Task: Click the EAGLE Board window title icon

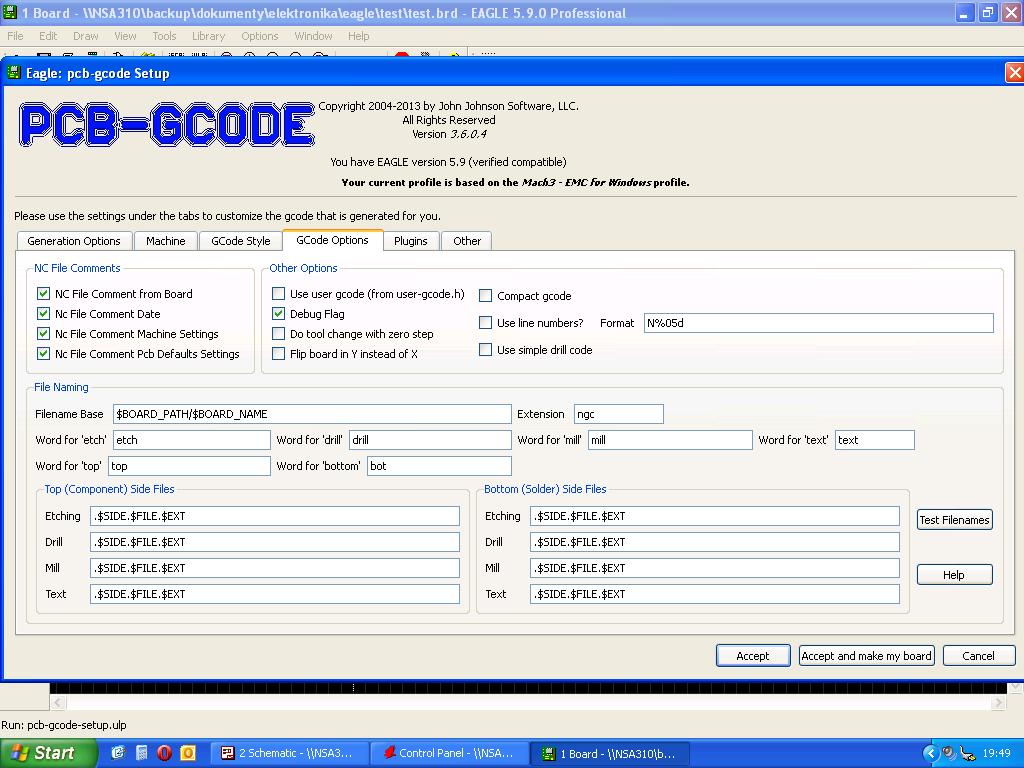Action: click(x=9, y=12)
